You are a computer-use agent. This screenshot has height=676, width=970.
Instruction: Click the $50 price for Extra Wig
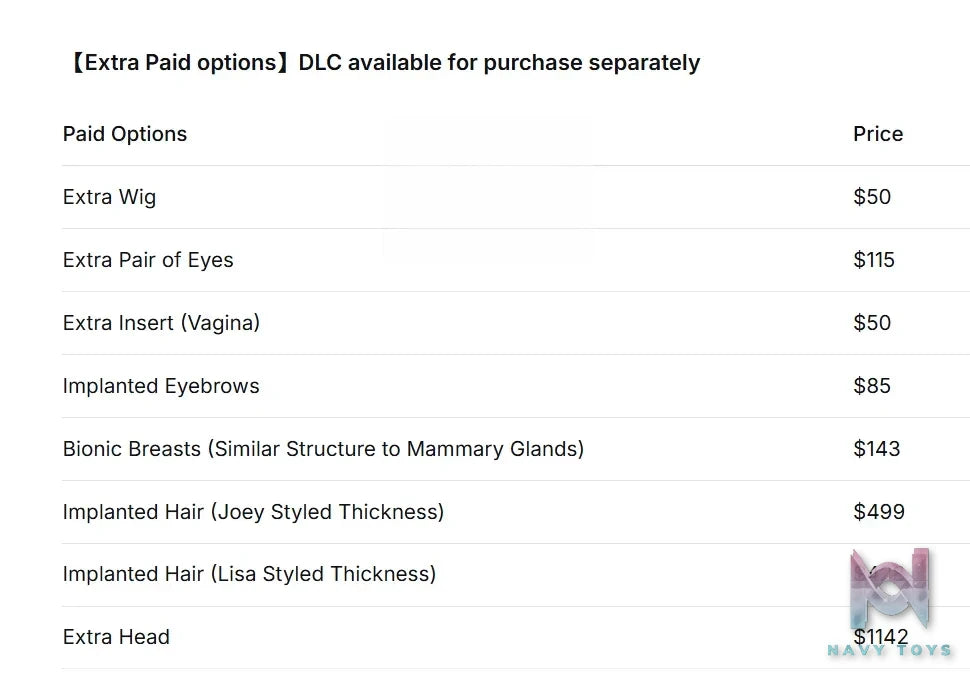(872, 197)
